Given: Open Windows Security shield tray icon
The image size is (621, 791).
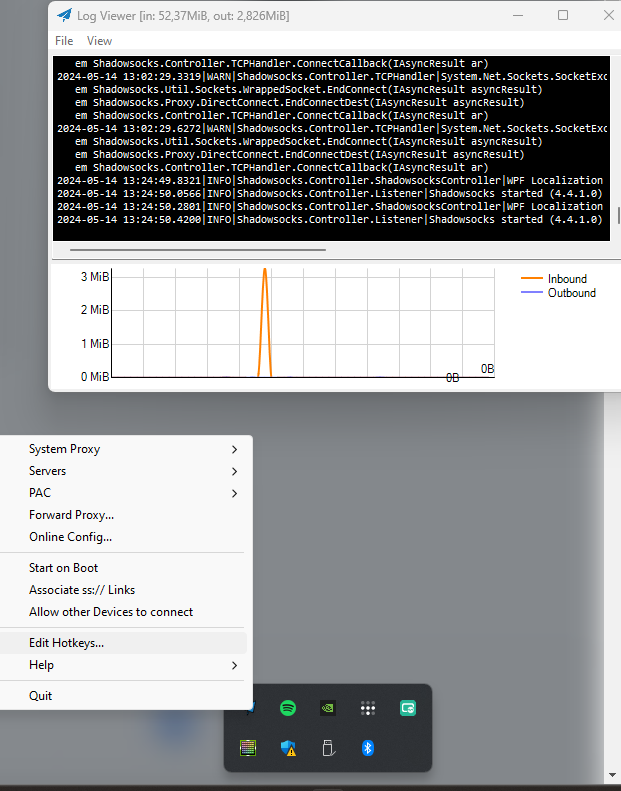Looking at the screenshot, I should click(288, 748).
